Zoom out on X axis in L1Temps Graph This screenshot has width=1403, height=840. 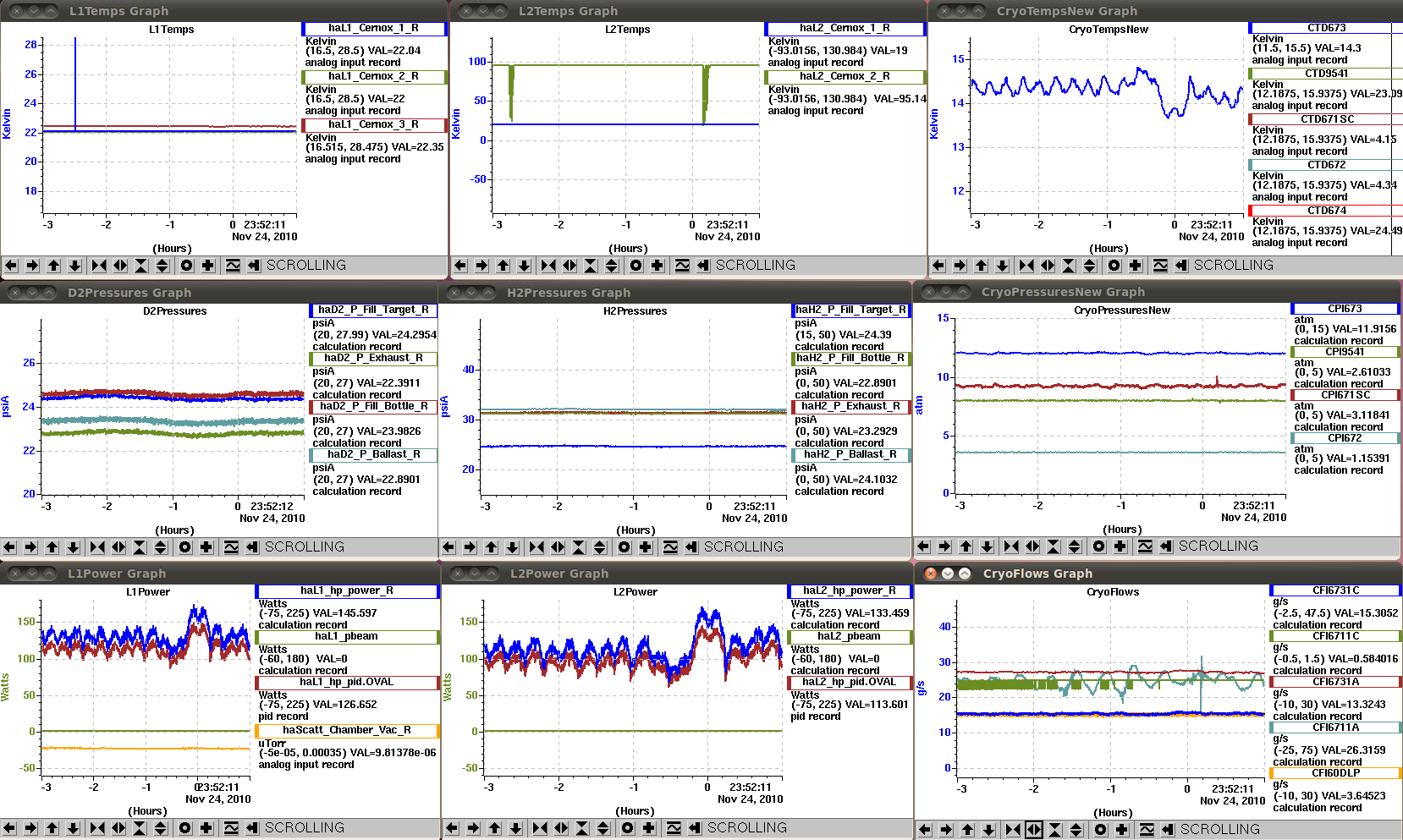(x=120, y=266)
